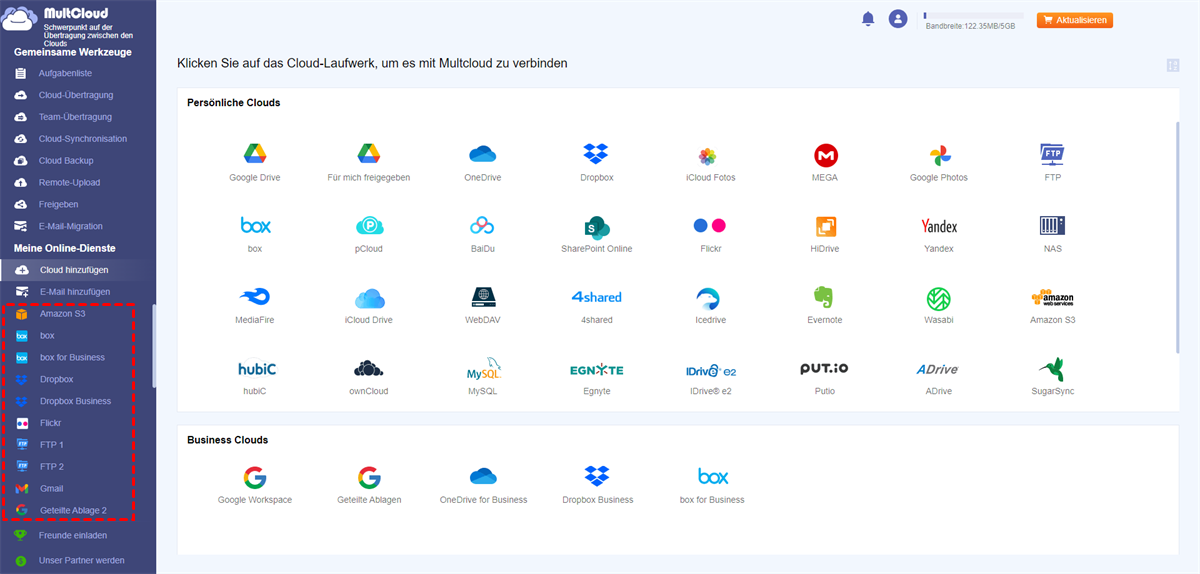Add the MEGA cloud drive
The height and width of the screenshot is (574, 1200).
point(825,163)
